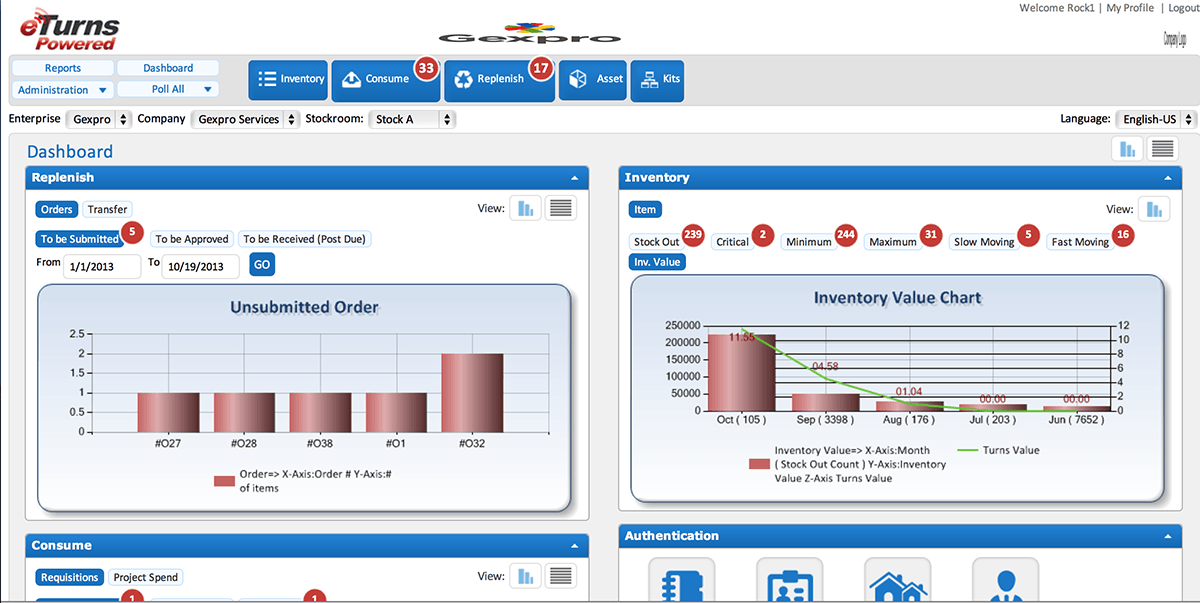Select To be Received (Post Due) filter
Viewport: 1200px width, 603px height.
[305, 239]
